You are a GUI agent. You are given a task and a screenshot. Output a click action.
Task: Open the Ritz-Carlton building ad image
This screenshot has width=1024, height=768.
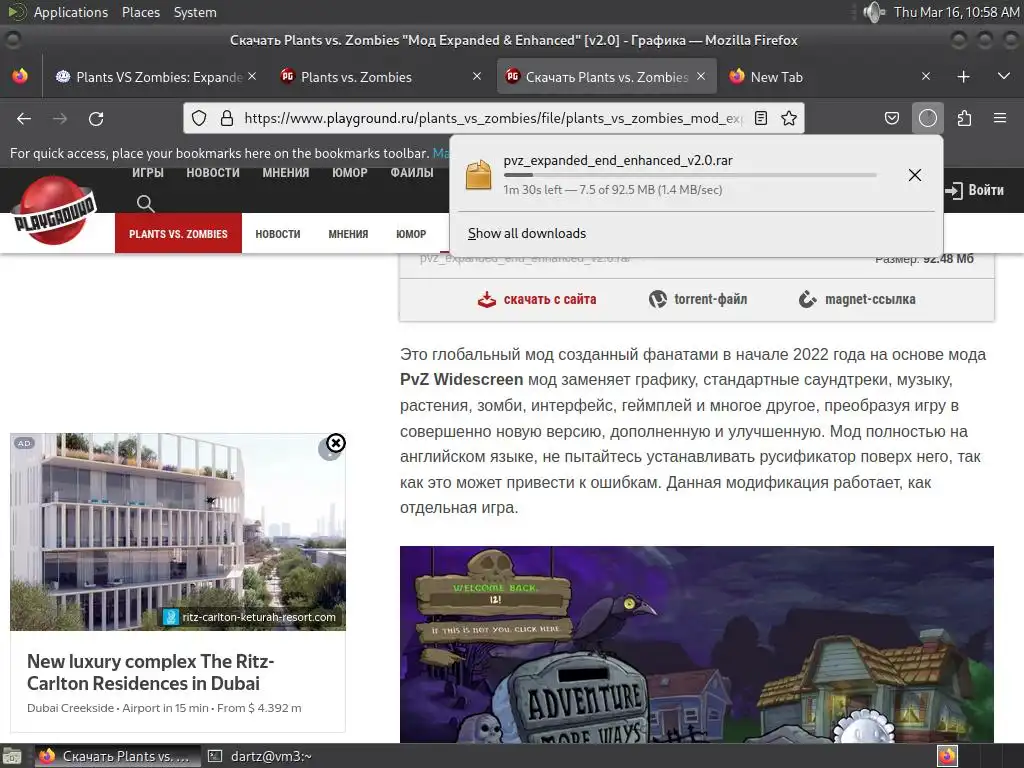178,532
